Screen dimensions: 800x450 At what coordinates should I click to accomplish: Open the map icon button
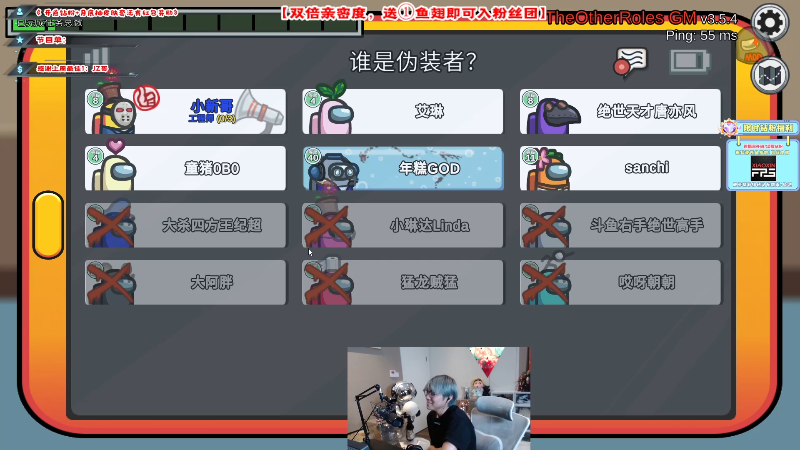click(x=769, y=76)
